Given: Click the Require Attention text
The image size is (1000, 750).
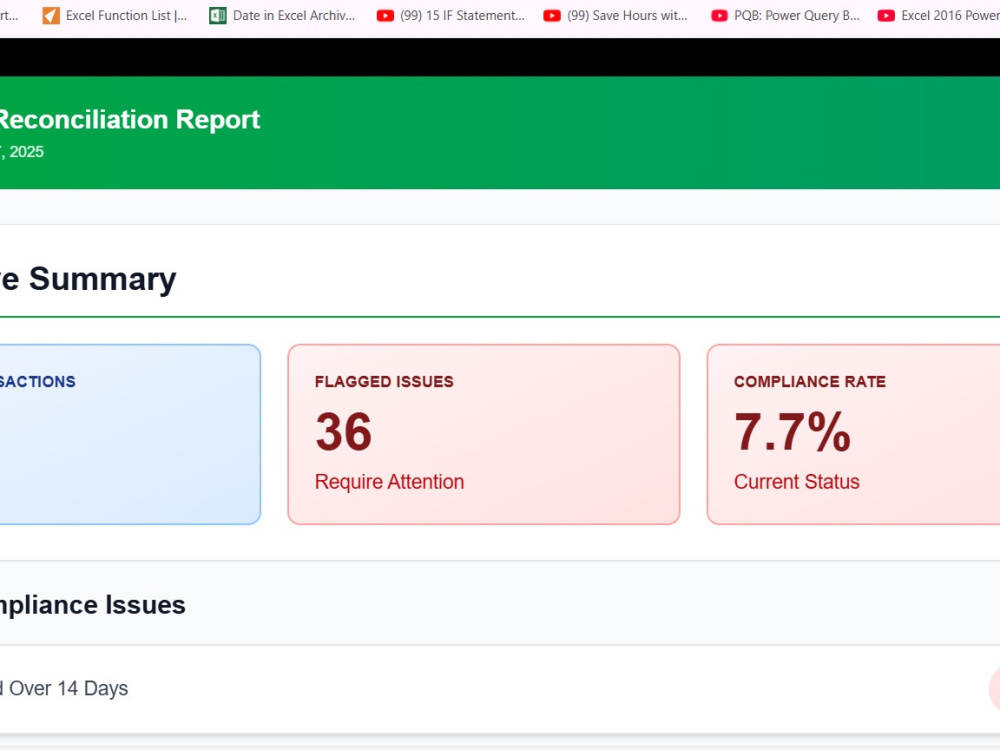Looking at the screenshot, I should tap(389, 482).
